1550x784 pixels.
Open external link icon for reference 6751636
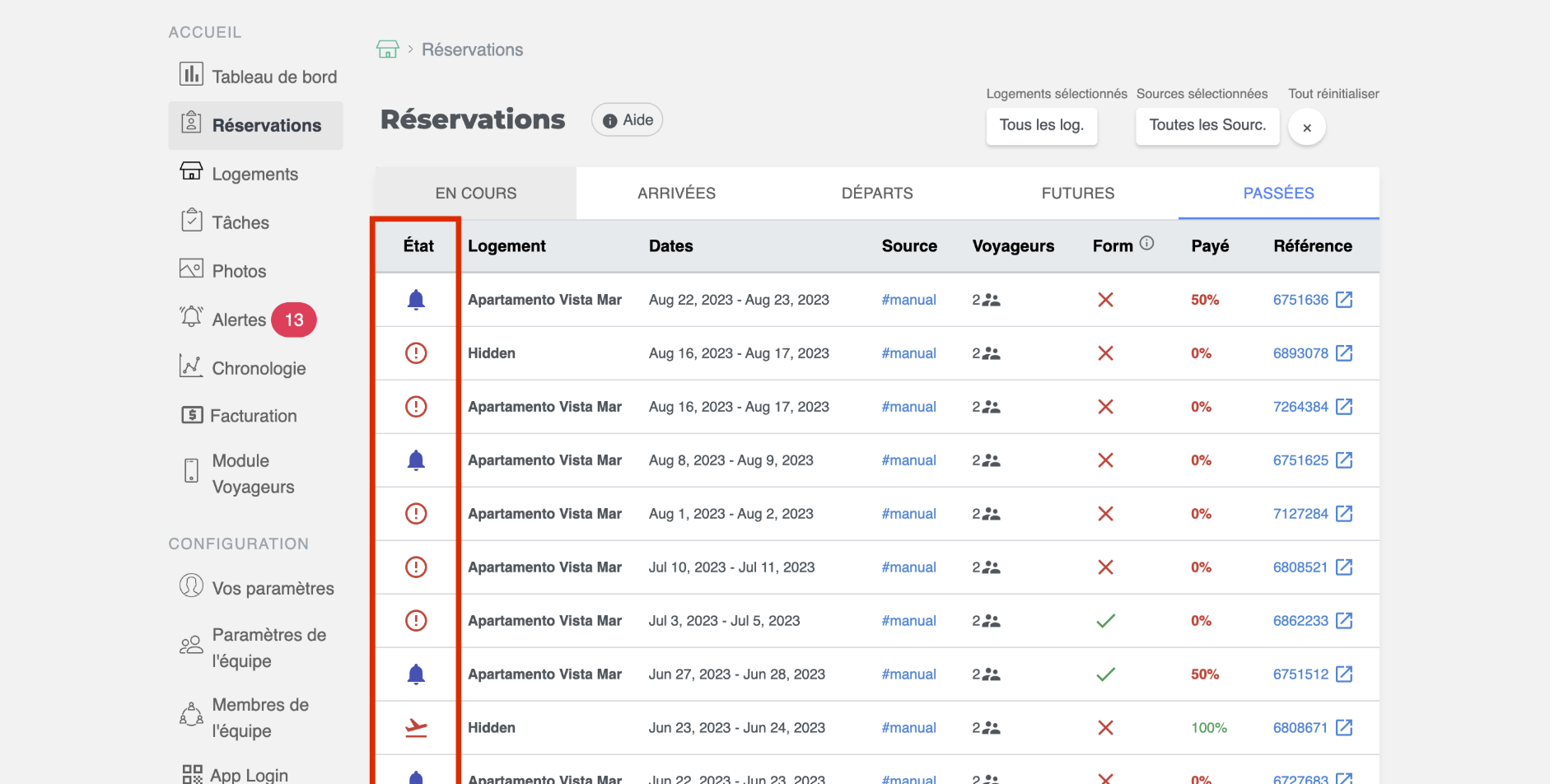[1344, 300]
